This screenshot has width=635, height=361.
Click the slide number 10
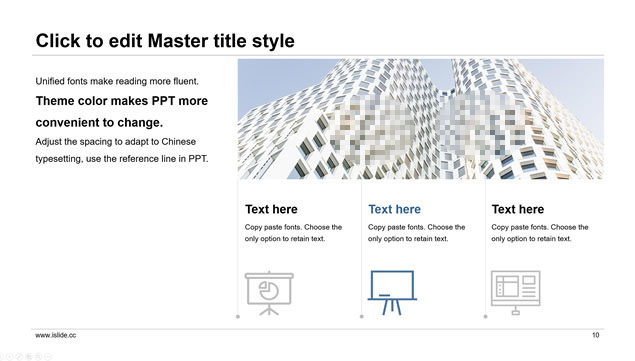coord(595,335)
